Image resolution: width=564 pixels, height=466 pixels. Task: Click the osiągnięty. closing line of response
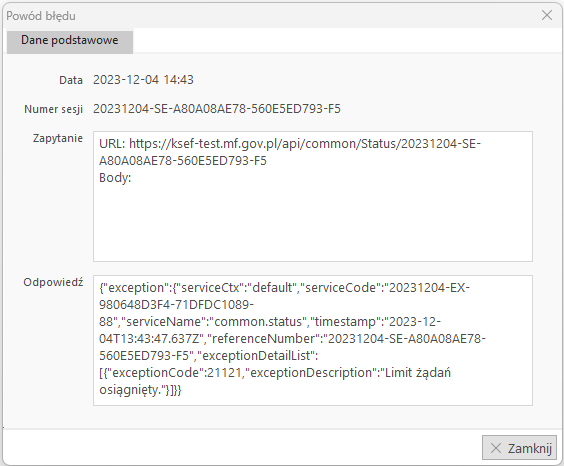140,390
